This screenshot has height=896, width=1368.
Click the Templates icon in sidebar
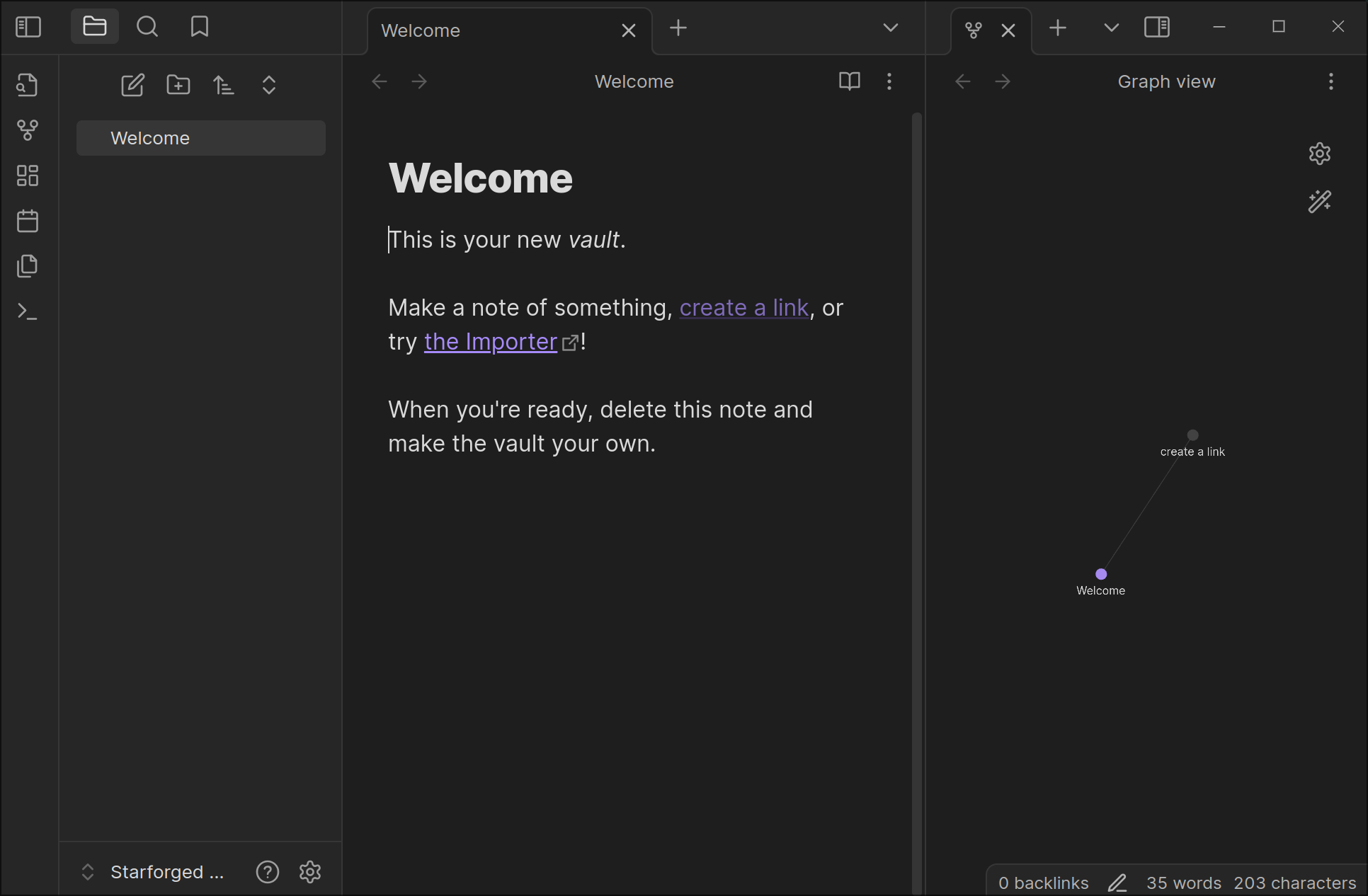click(27, 265)
